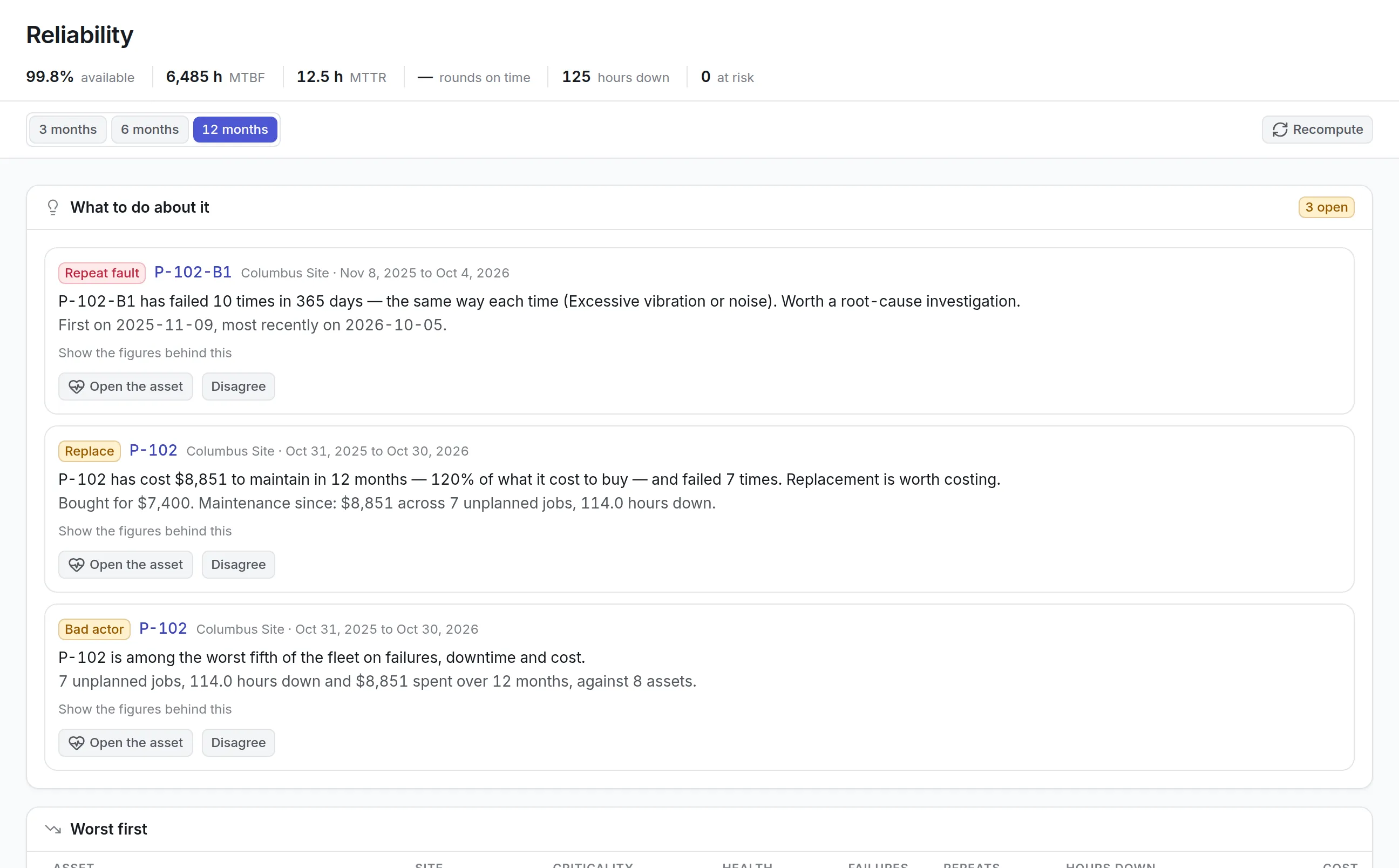Screen dimensions: 1399x868
Task: Open the P-102 link on the Bad actor card
Action: tap(163, 628)
